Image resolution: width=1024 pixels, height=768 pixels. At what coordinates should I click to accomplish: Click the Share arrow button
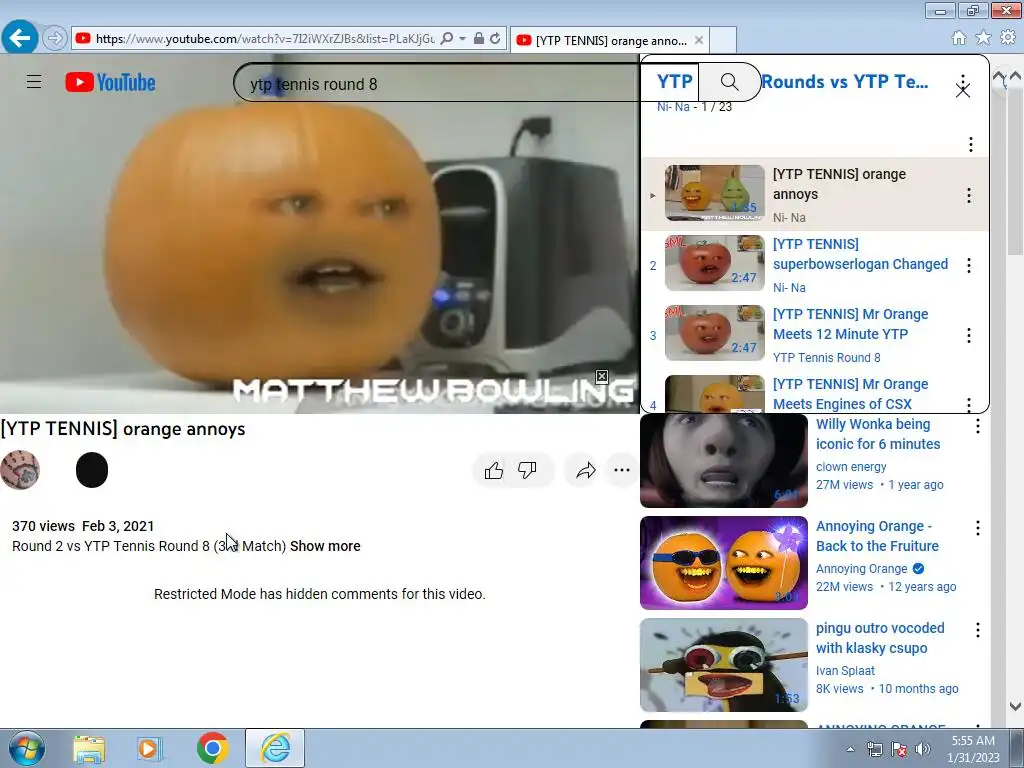586,470
